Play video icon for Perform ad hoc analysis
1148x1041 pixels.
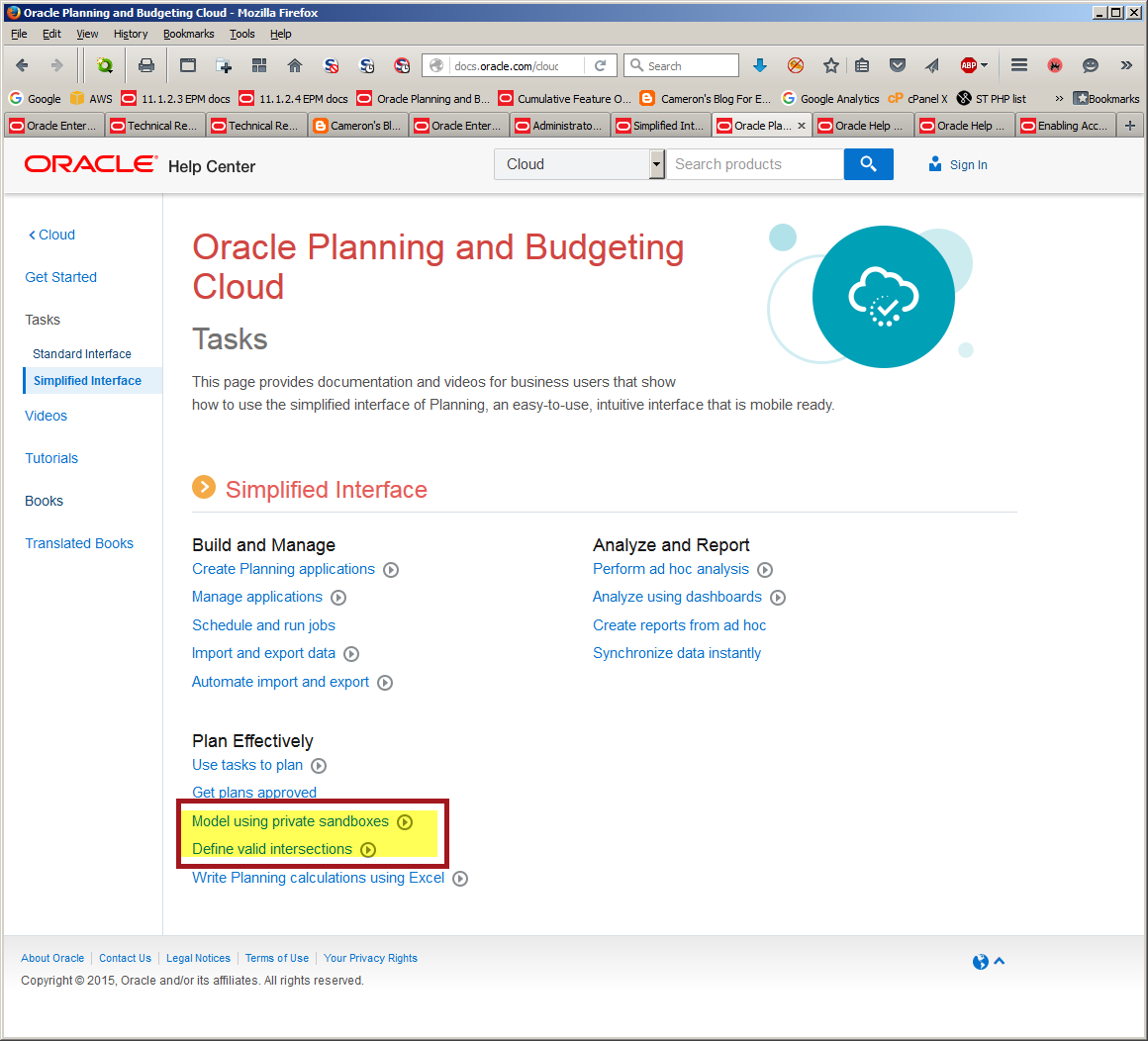pos(765,570)
